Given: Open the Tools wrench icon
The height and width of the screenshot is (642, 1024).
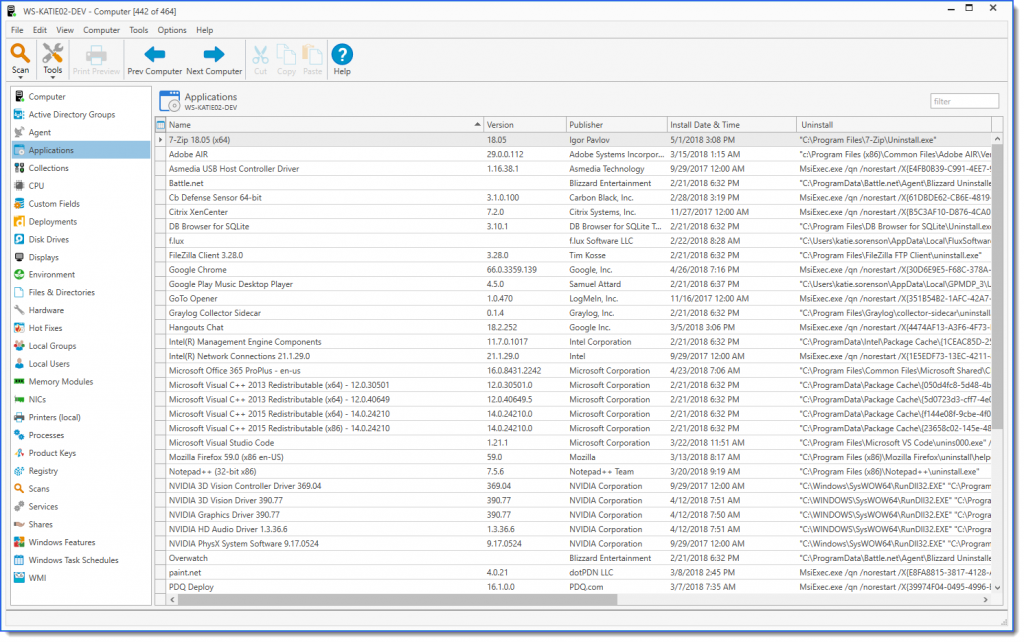Looking at the screenshot, I should pos(52,53).
